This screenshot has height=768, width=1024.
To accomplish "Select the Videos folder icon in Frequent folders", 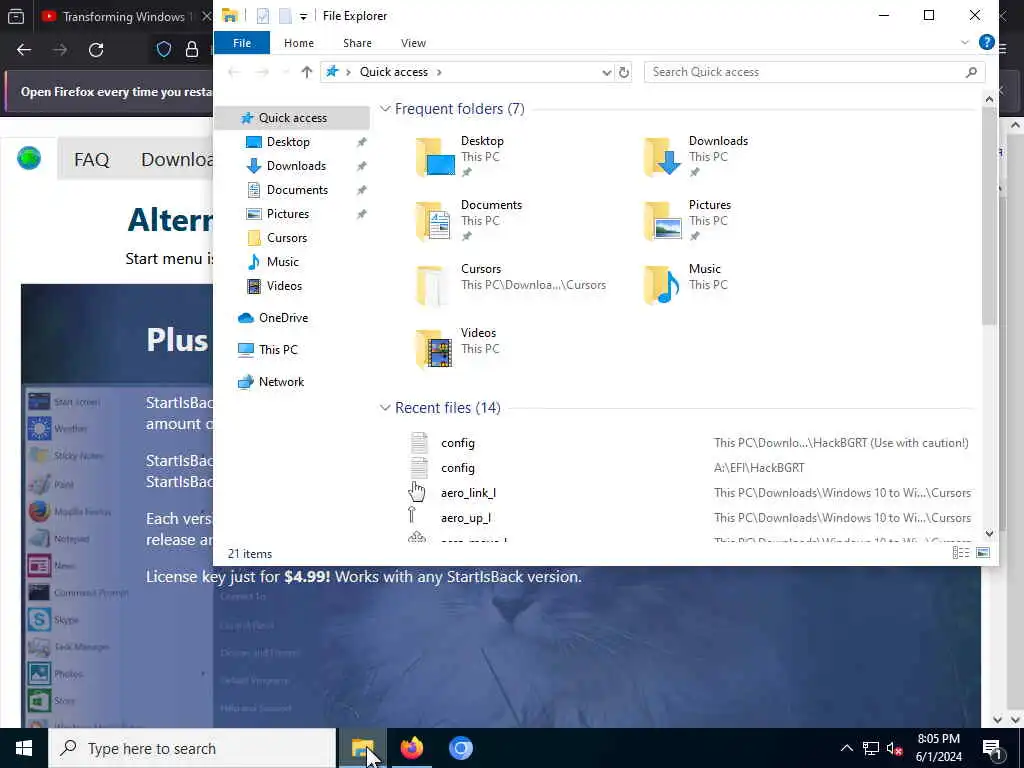I will point(435,349).
